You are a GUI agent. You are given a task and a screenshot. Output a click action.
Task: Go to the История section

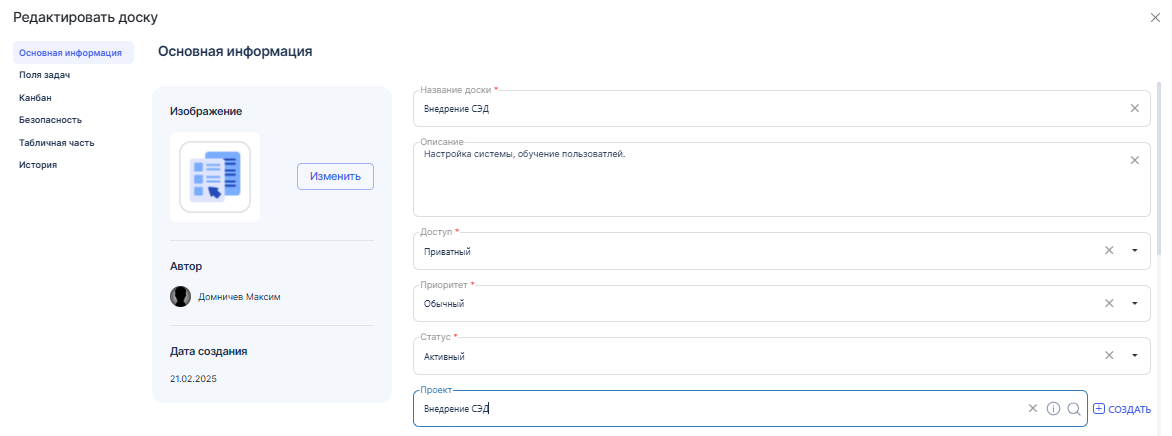coord(38,165)
